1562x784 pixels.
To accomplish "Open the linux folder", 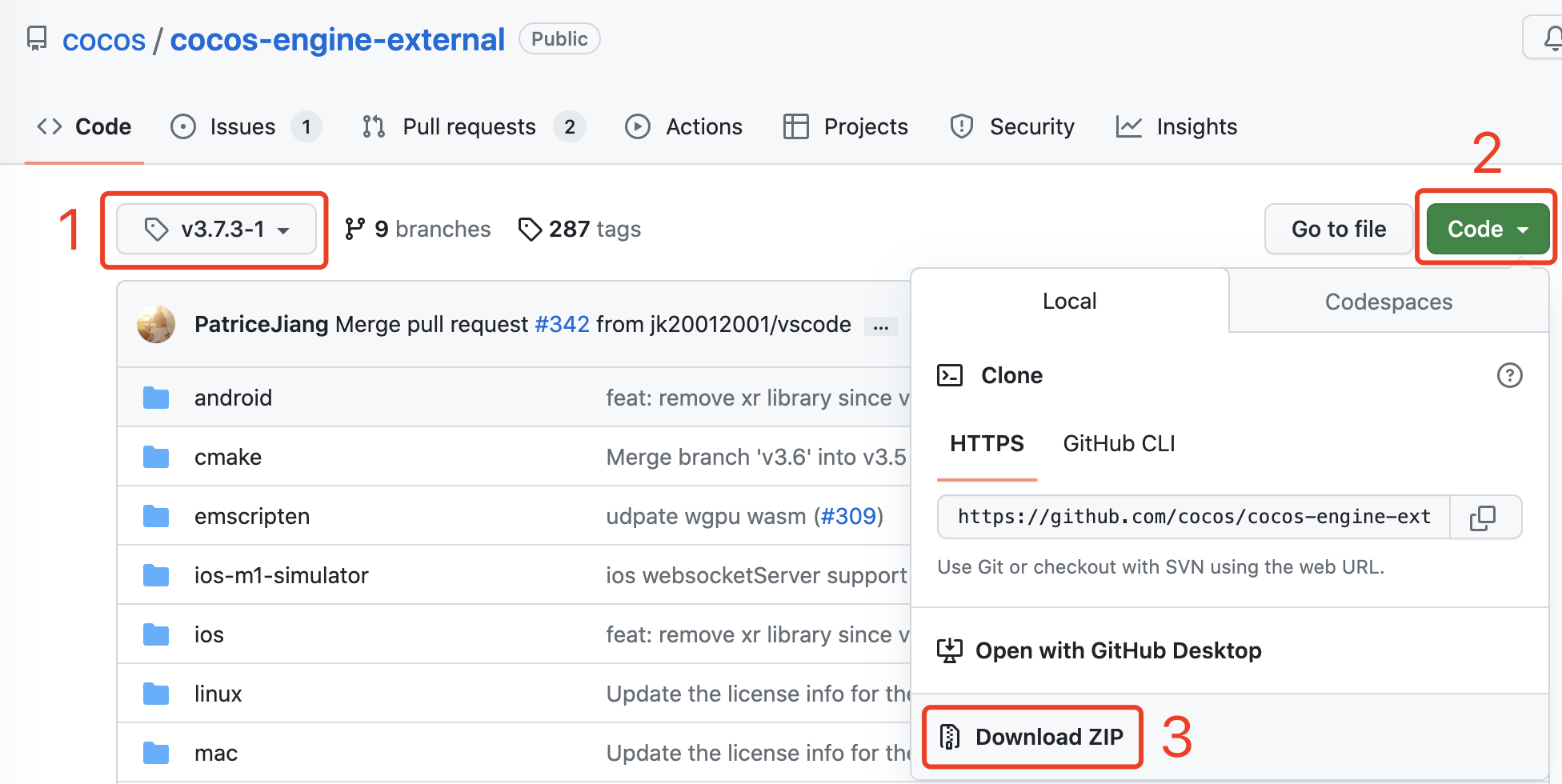I will (218, 694).
